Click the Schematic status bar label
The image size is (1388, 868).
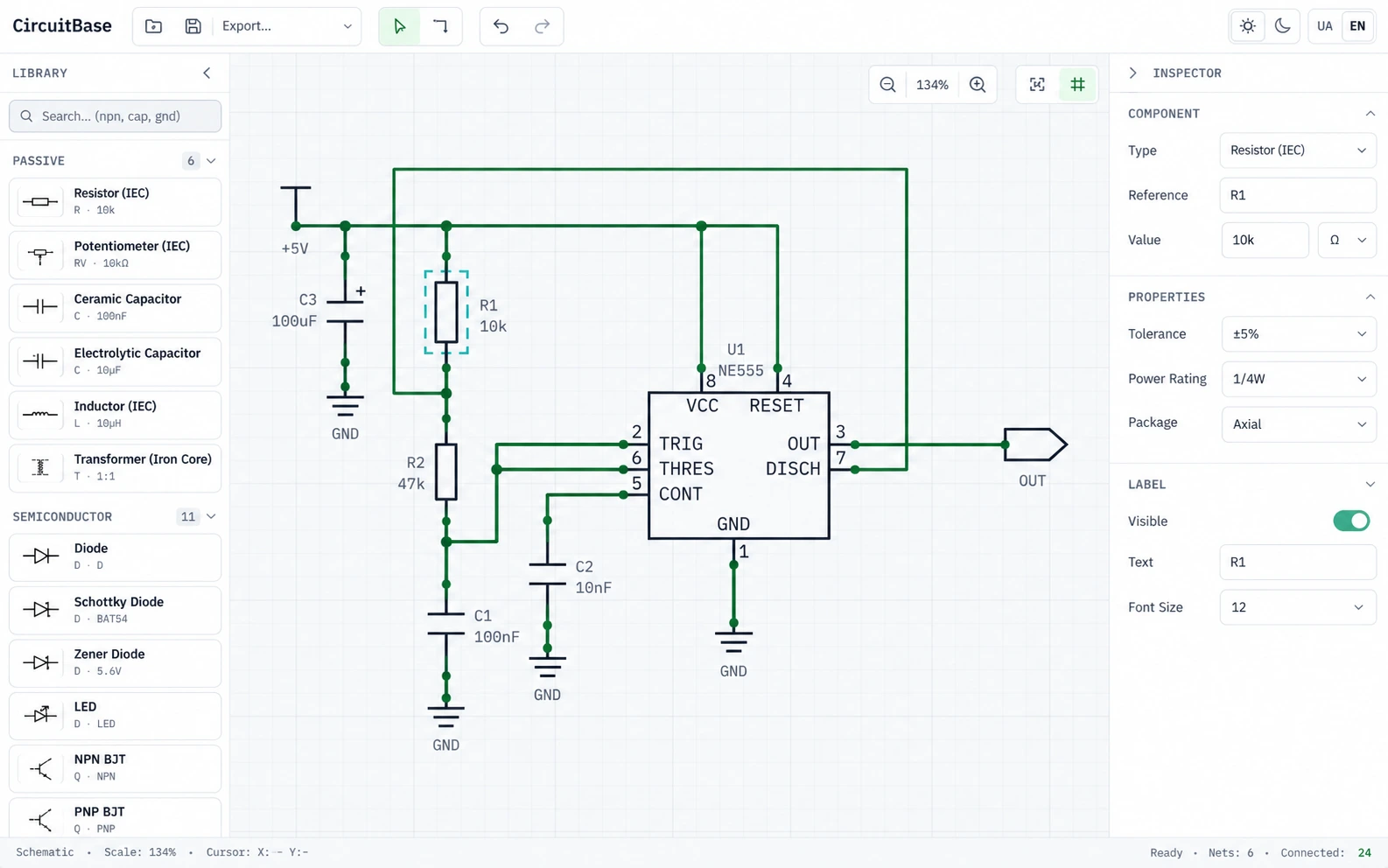(x=45, y=853)
